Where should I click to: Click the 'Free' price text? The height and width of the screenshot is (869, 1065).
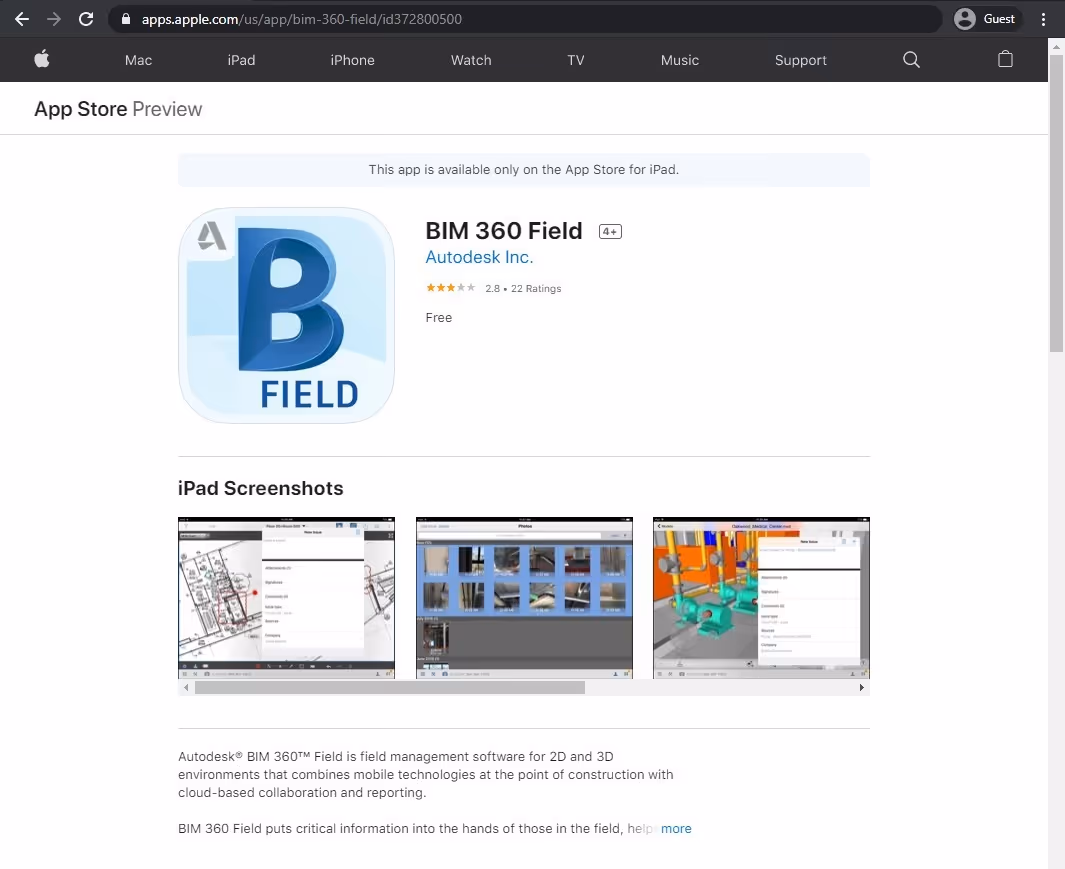439,317
